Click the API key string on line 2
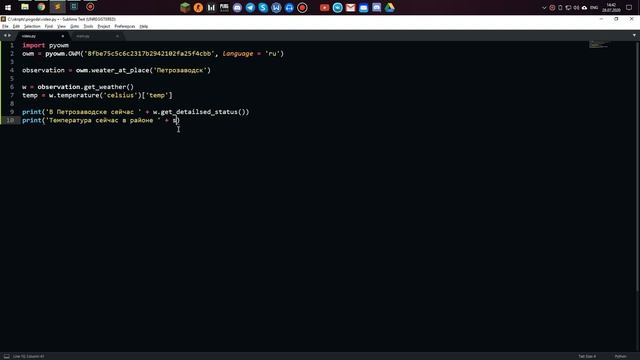This screenshot has height=360, width=640. tap(149, 53)
